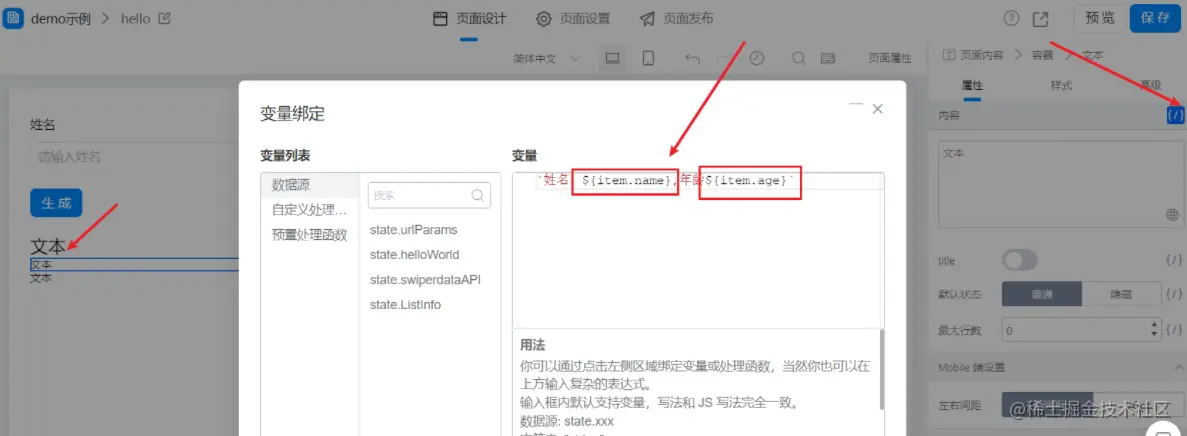Click the 保存 button
Screen dimensions: 1187x436
1155,18
